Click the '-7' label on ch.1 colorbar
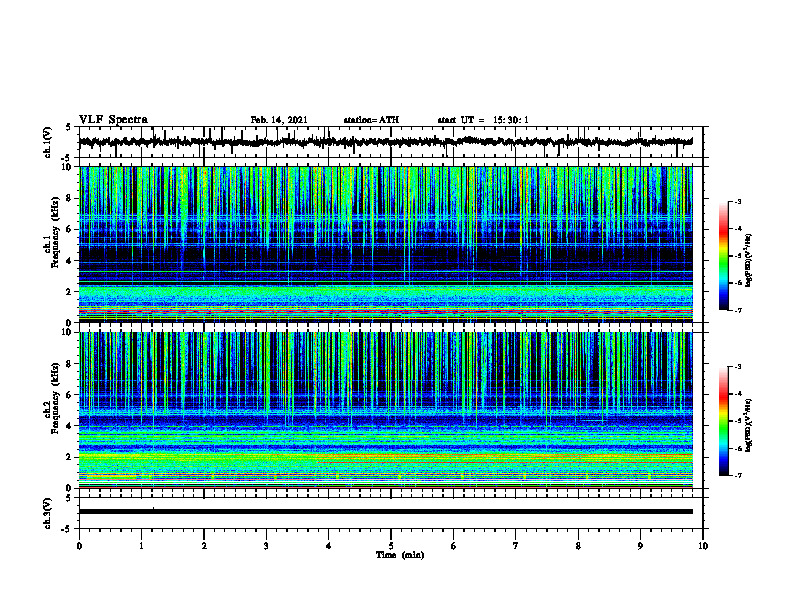Screen dimensions: 792x612 (738, 310)
